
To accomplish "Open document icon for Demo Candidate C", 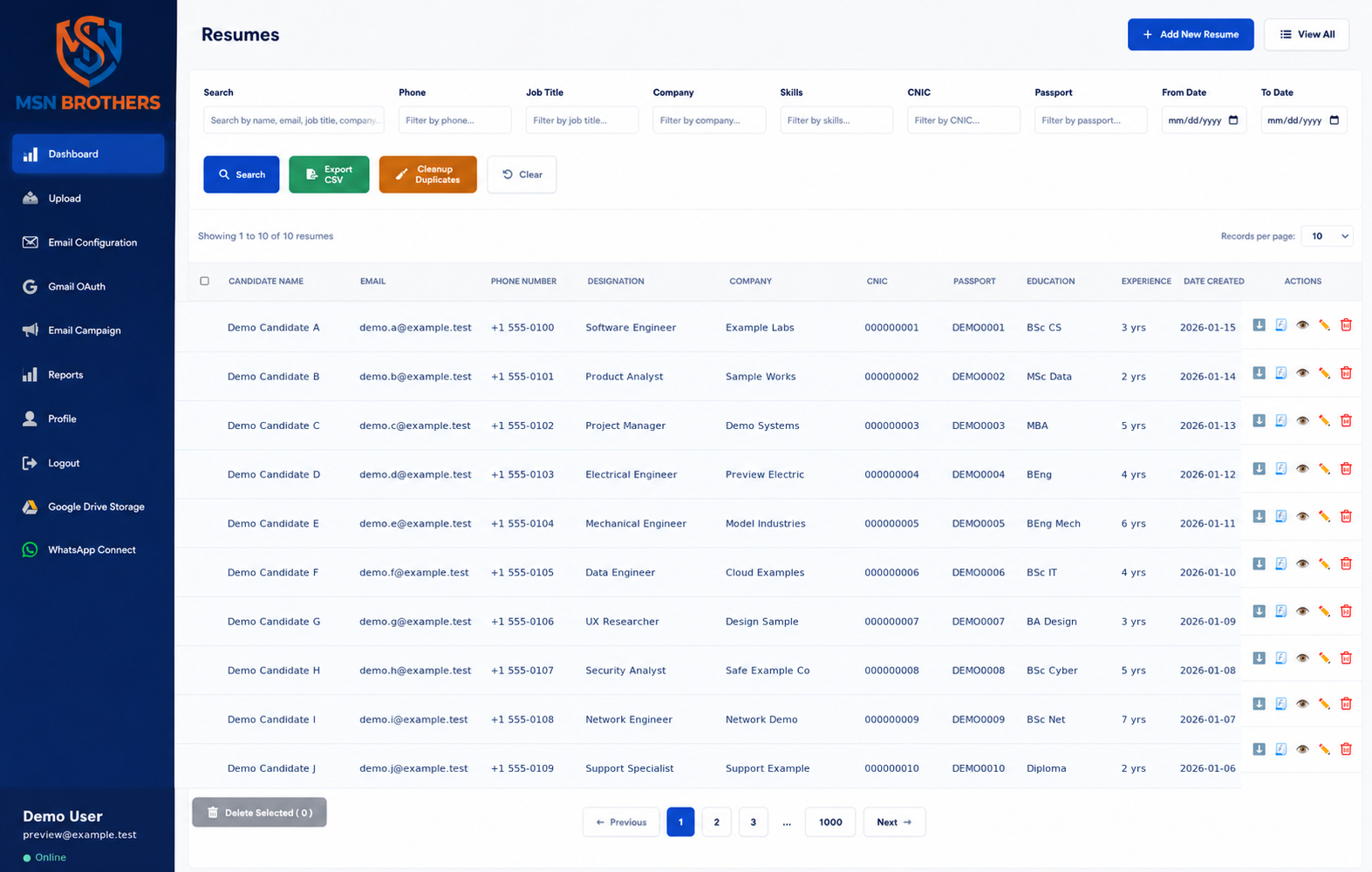I will pyautogui.click(x=1280, y=420).
